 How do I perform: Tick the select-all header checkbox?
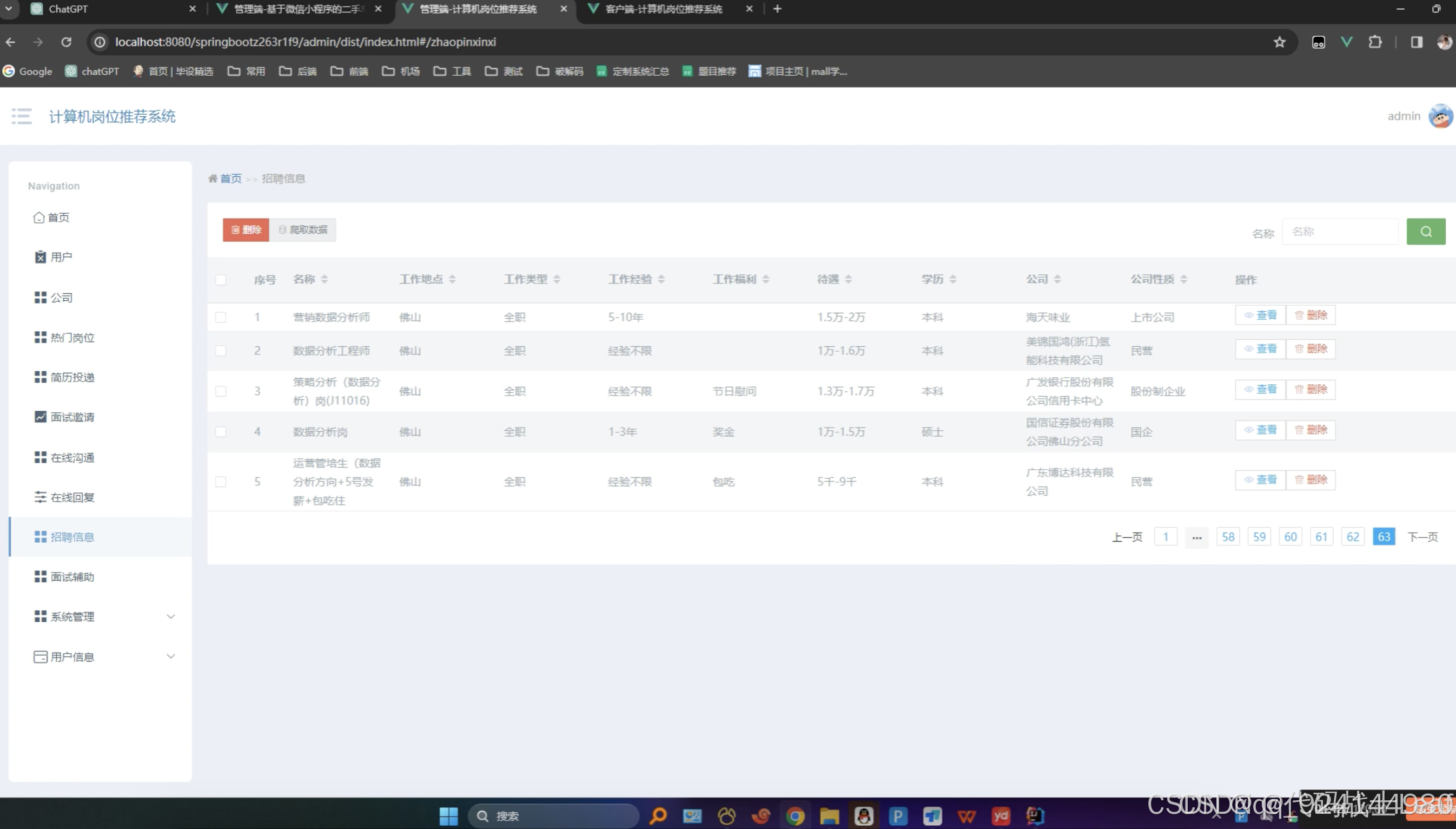[221, 280]
